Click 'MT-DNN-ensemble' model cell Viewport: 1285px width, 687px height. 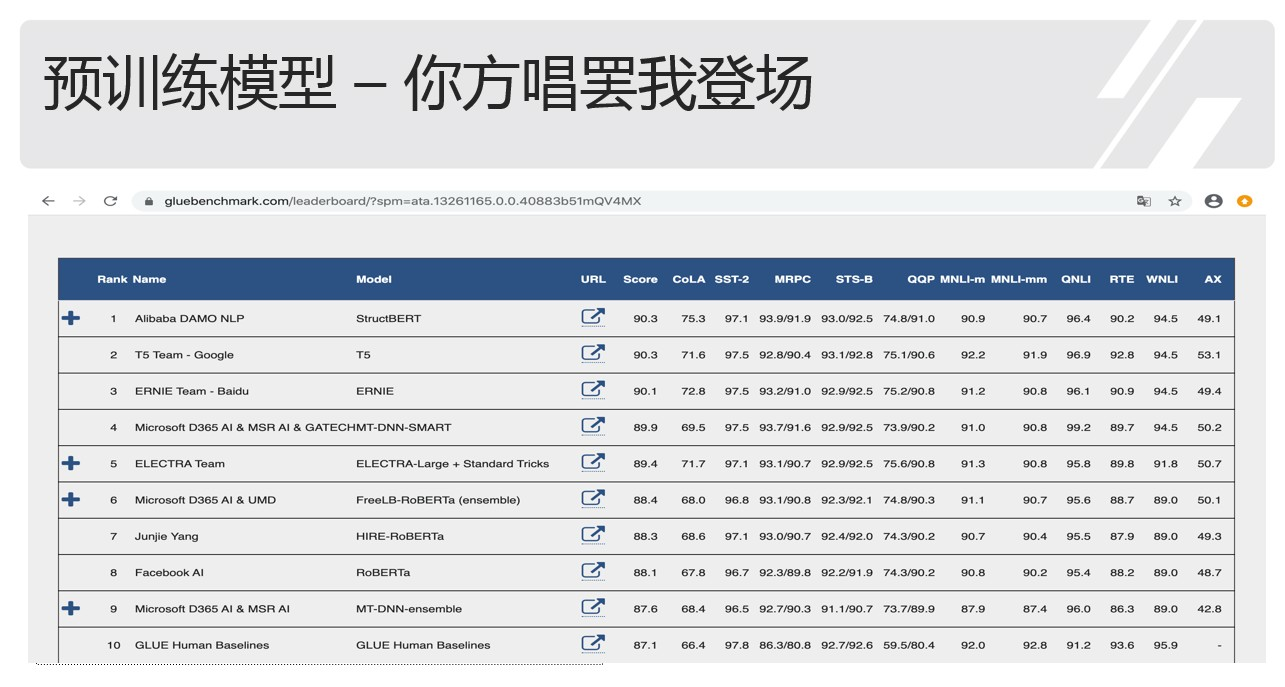(x=409, y=609)
